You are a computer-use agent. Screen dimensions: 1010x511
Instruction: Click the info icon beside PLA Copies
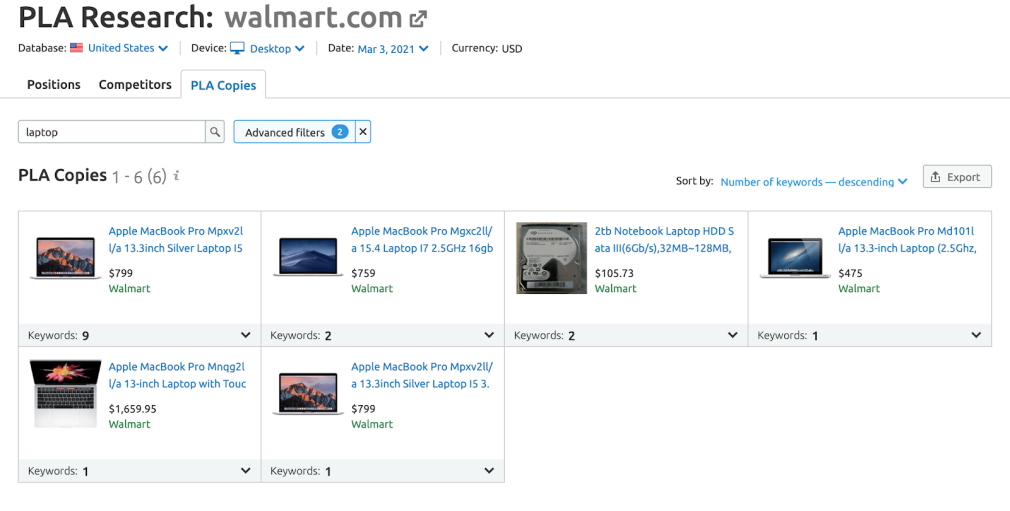pyautogui.click(x=177, y=176)
